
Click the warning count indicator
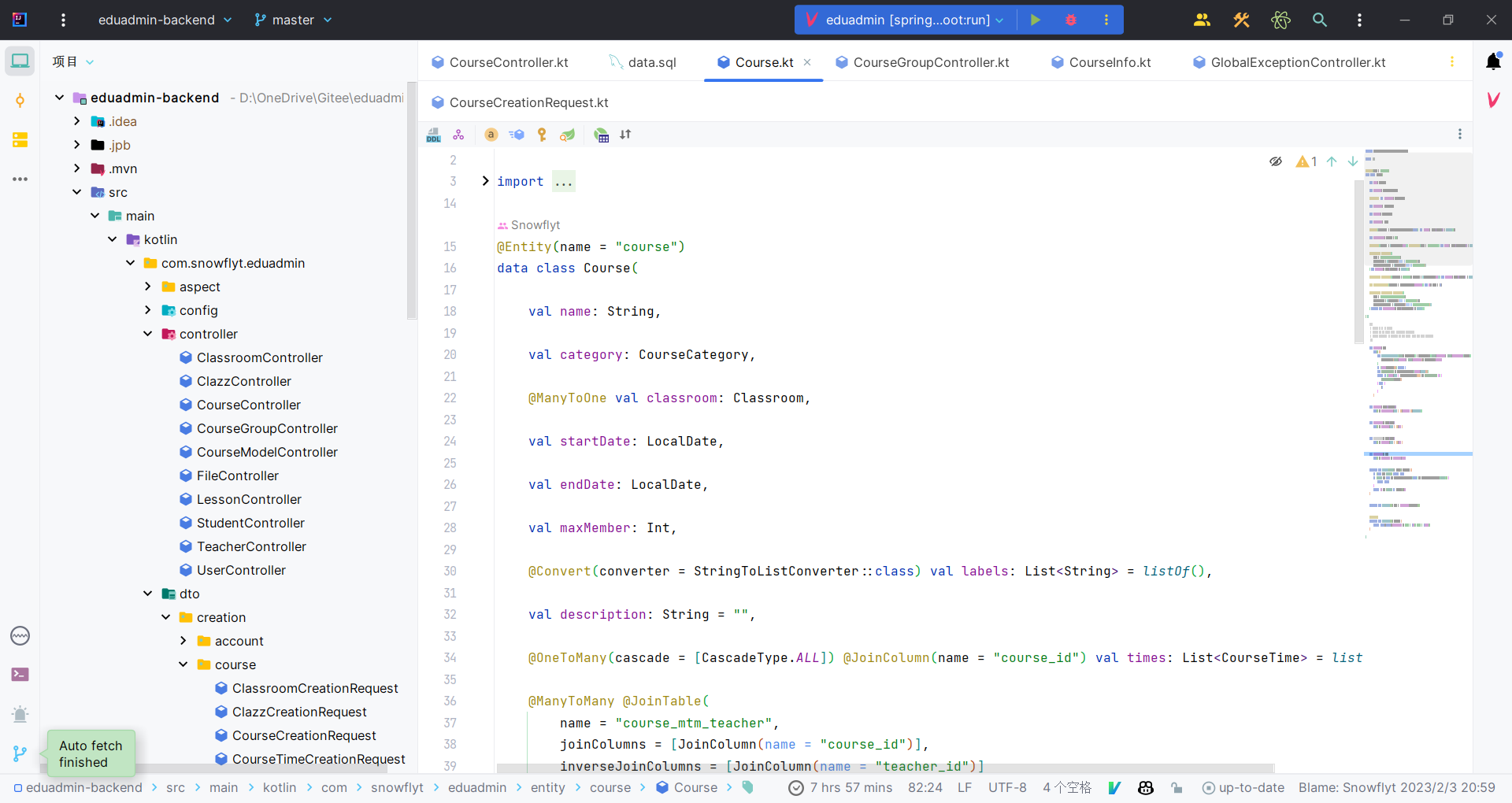(1306, 161)
